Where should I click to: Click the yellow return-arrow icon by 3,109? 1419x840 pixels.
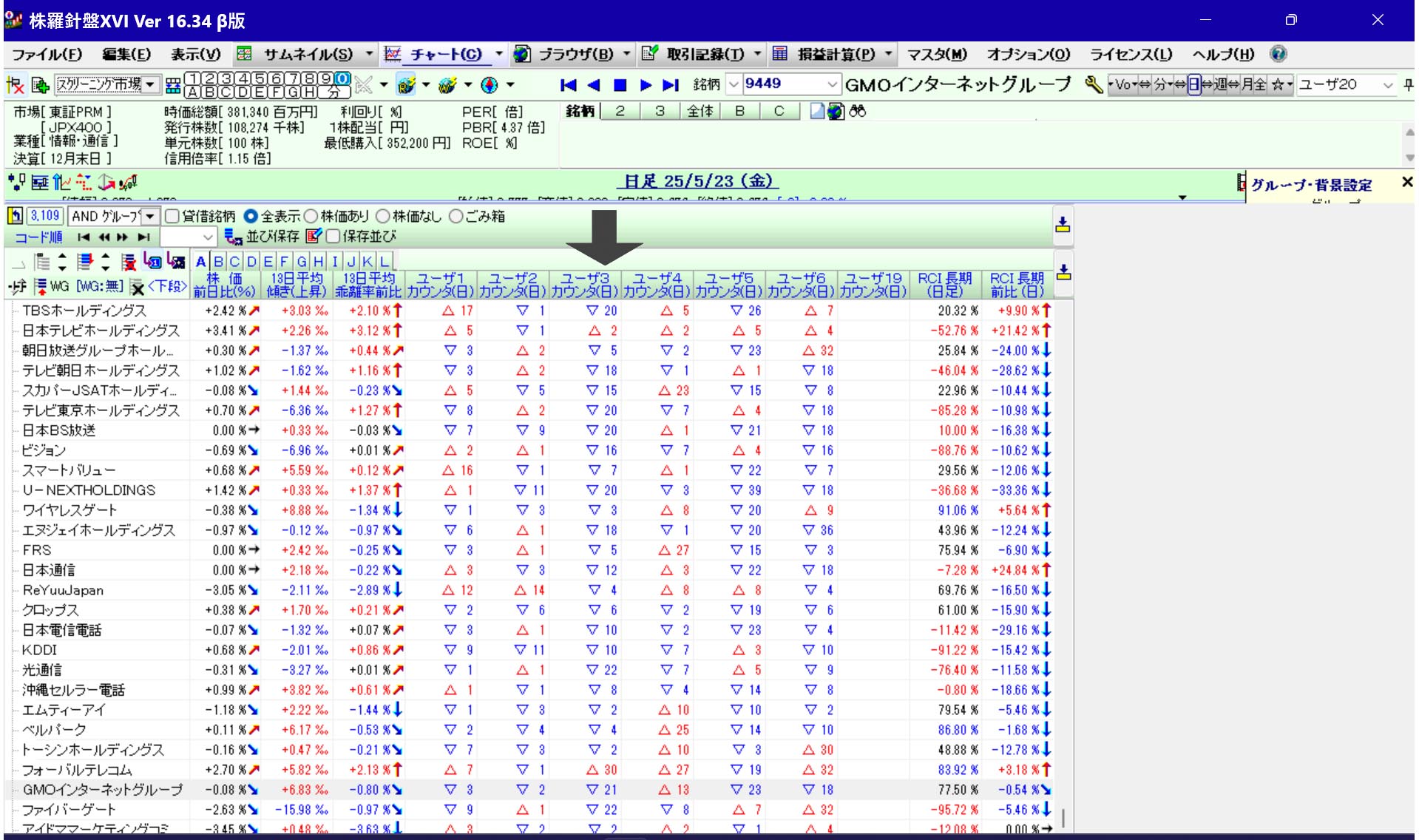(15, 216)
